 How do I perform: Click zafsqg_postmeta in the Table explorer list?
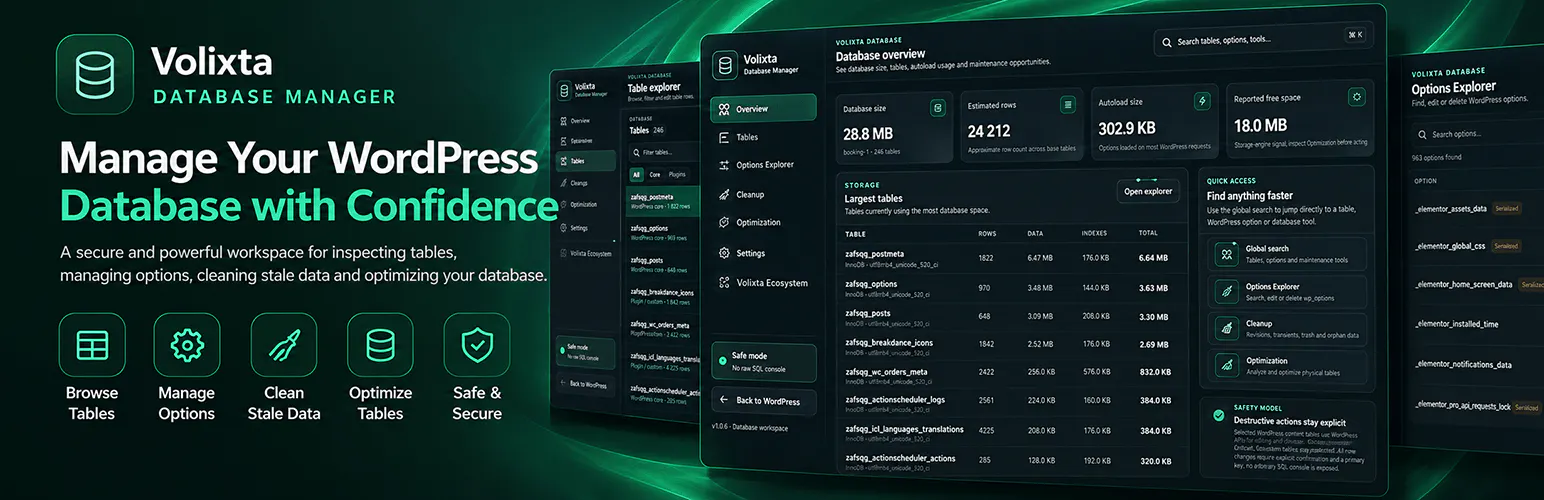651,197
